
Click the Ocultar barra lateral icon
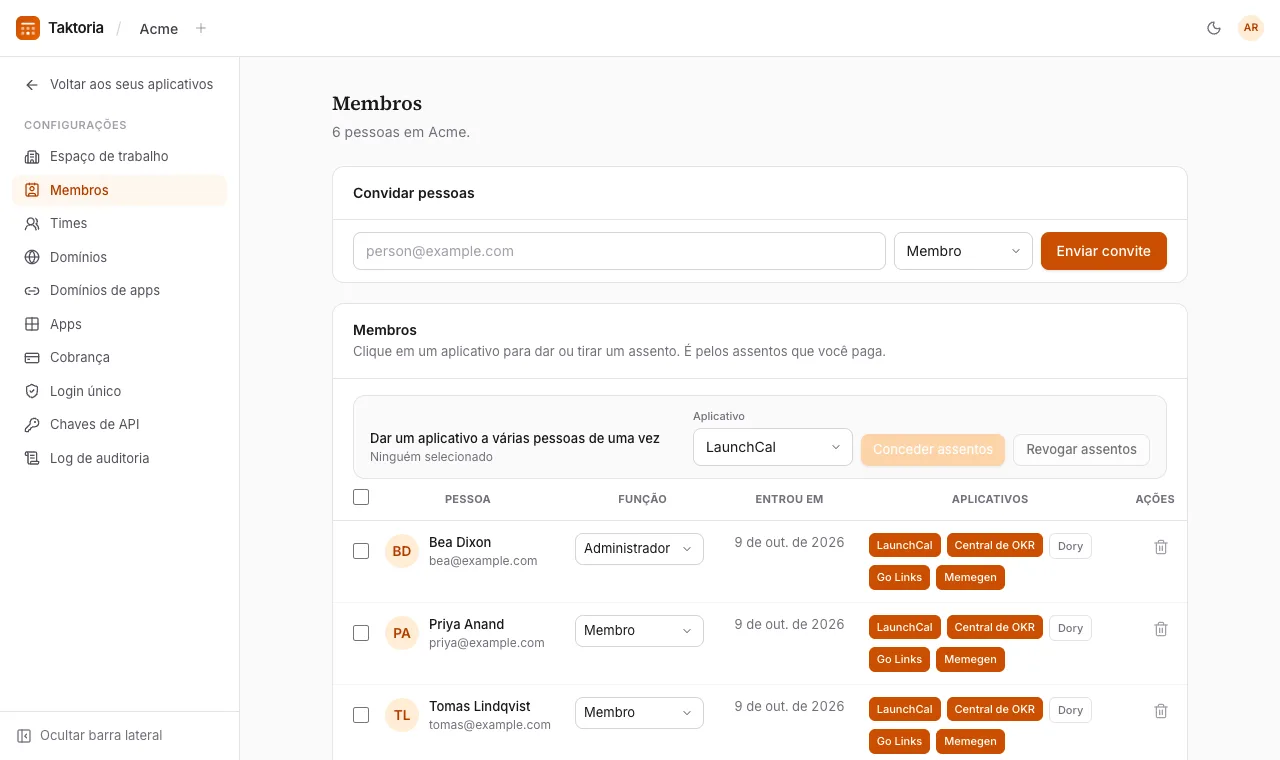24,736
